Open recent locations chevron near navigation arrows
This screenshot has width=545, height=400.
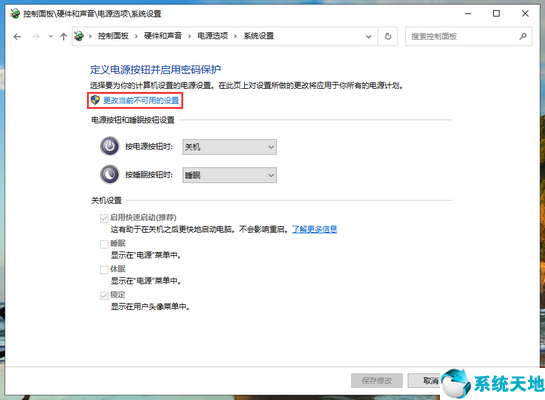click(51, 36)
